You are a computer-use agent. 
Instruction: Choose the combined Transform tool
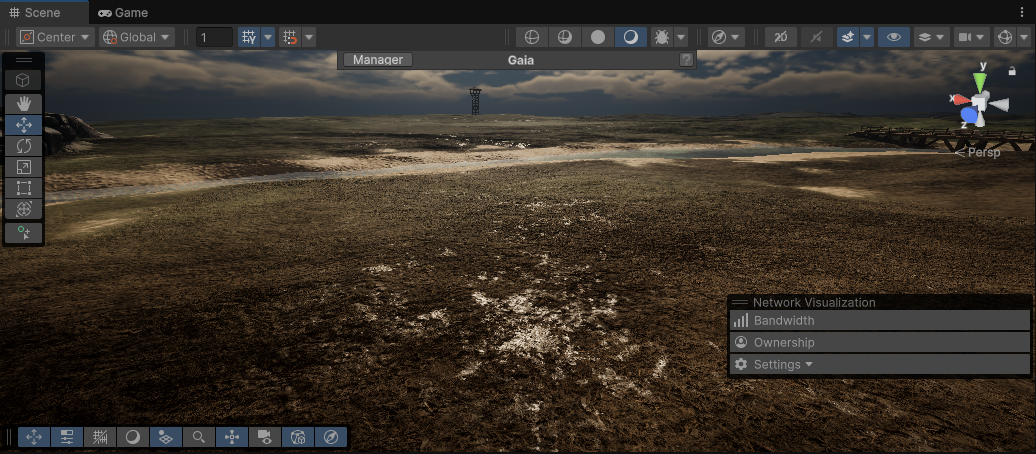pos(23,209)
